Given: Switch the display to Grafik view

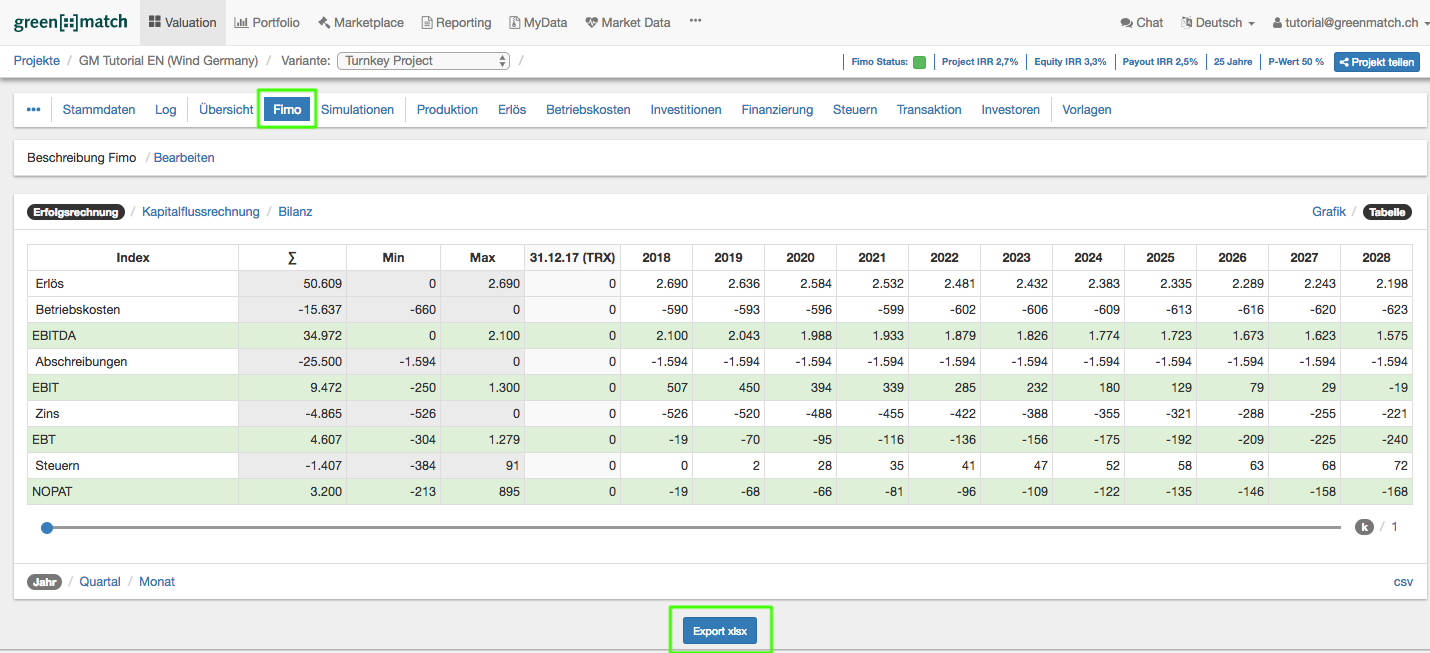Looking at the screenshot, I should 1329,211.
